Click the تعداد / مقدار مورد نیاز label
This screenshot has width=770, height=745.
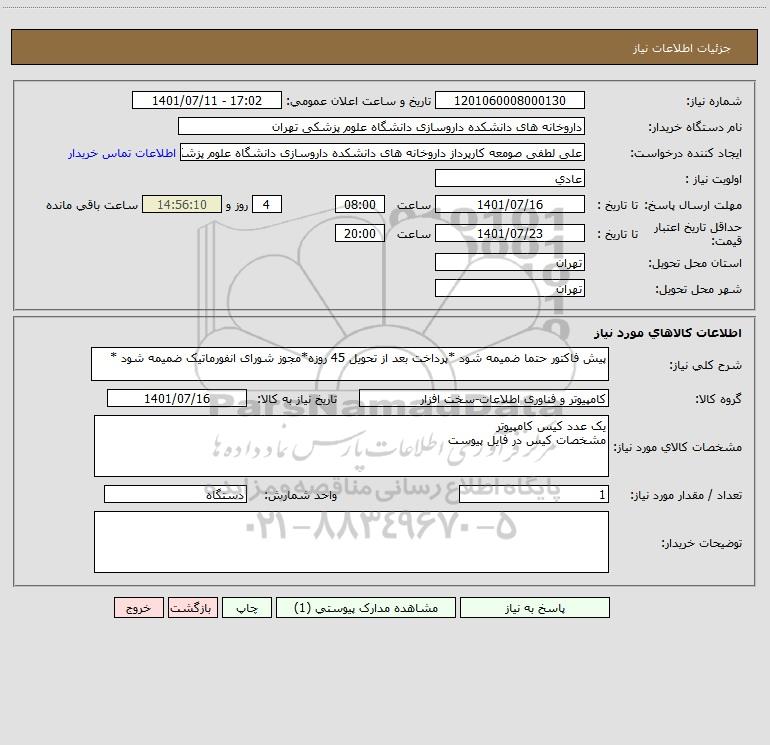pos(686,496)
